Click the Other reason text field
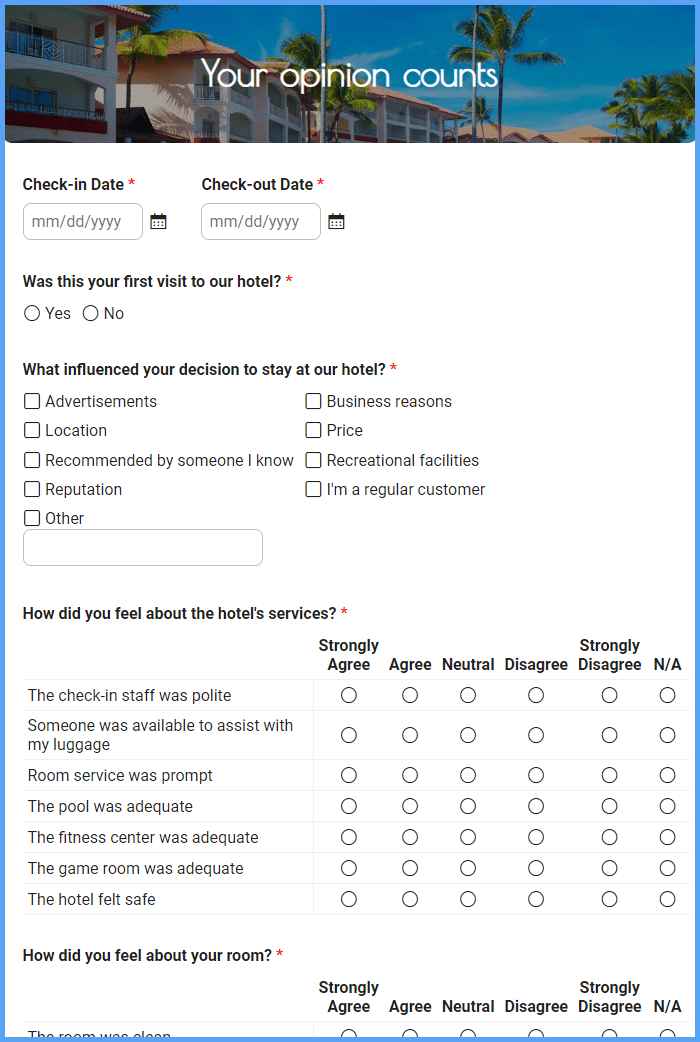The width and height of the screenshot is (700, 1042). [x=143, y=548]
